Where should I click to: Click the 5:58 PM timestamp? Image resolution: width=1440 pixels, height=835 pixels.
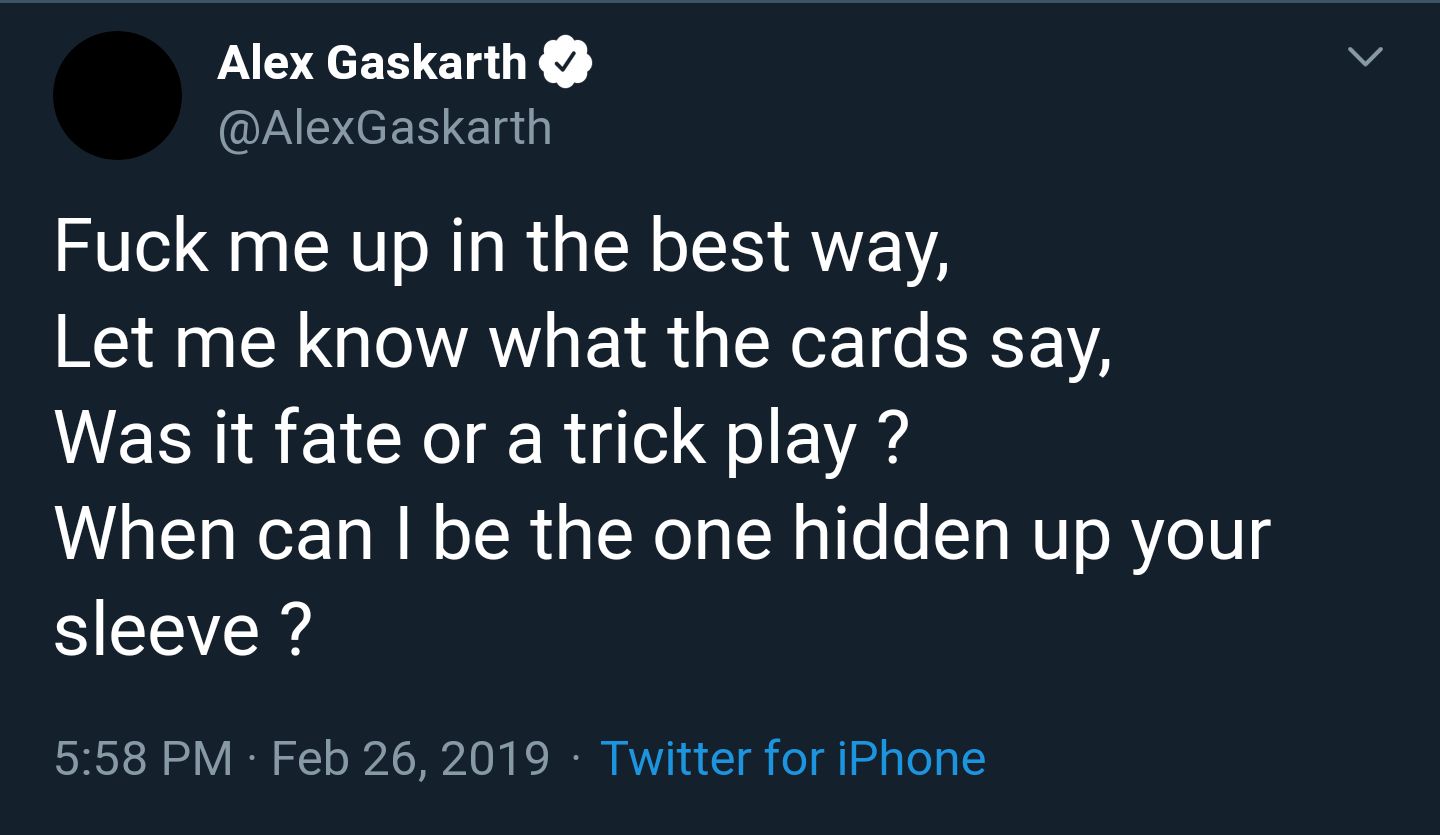click(143, 758)
